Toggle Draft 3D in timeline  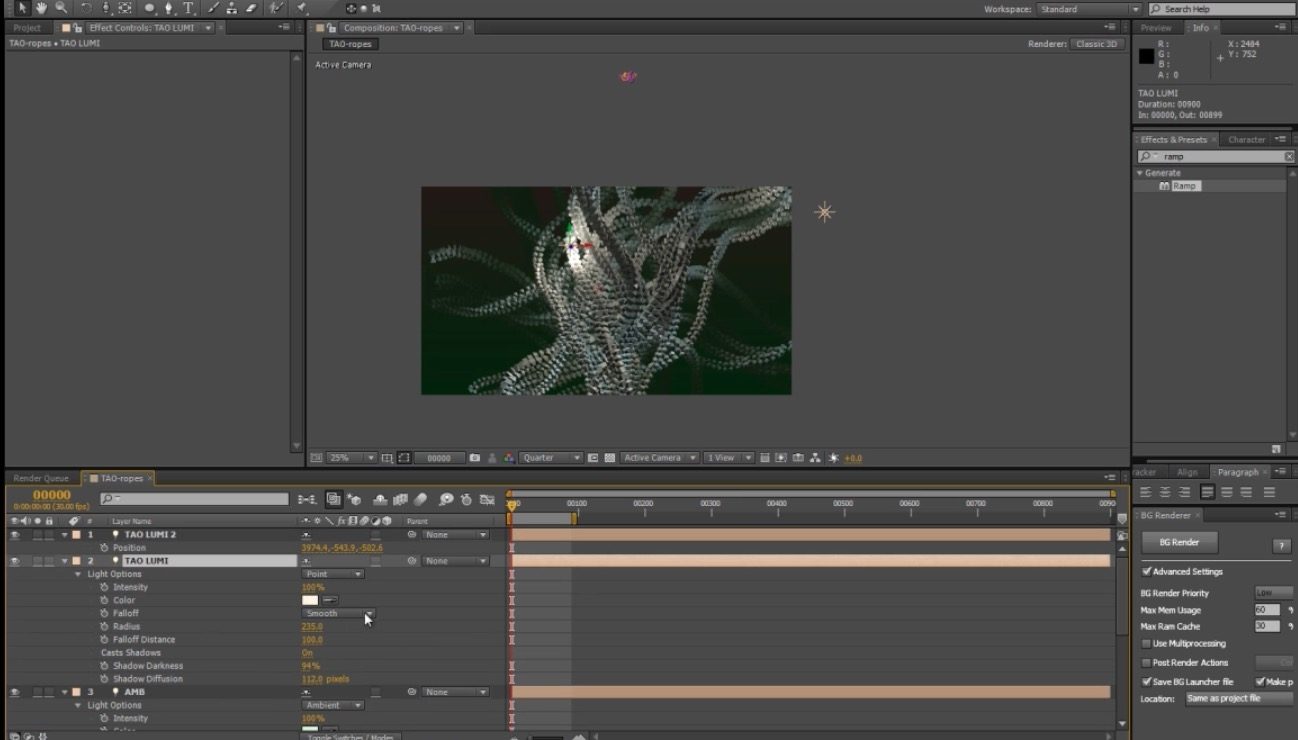[355, 499]
